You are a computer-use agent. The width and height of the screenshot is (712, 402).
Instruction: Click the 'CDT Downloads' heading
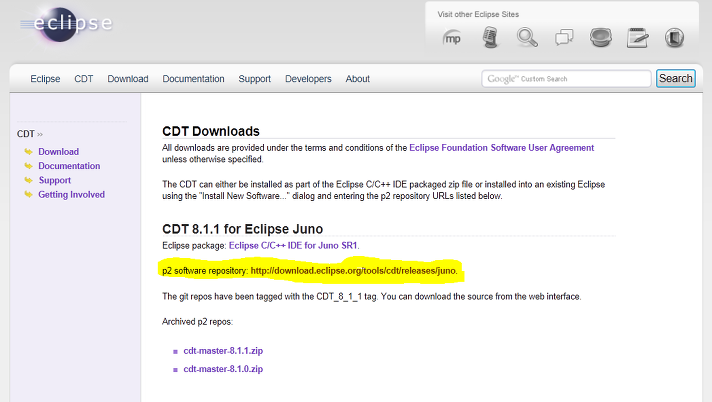coord(211,131)
